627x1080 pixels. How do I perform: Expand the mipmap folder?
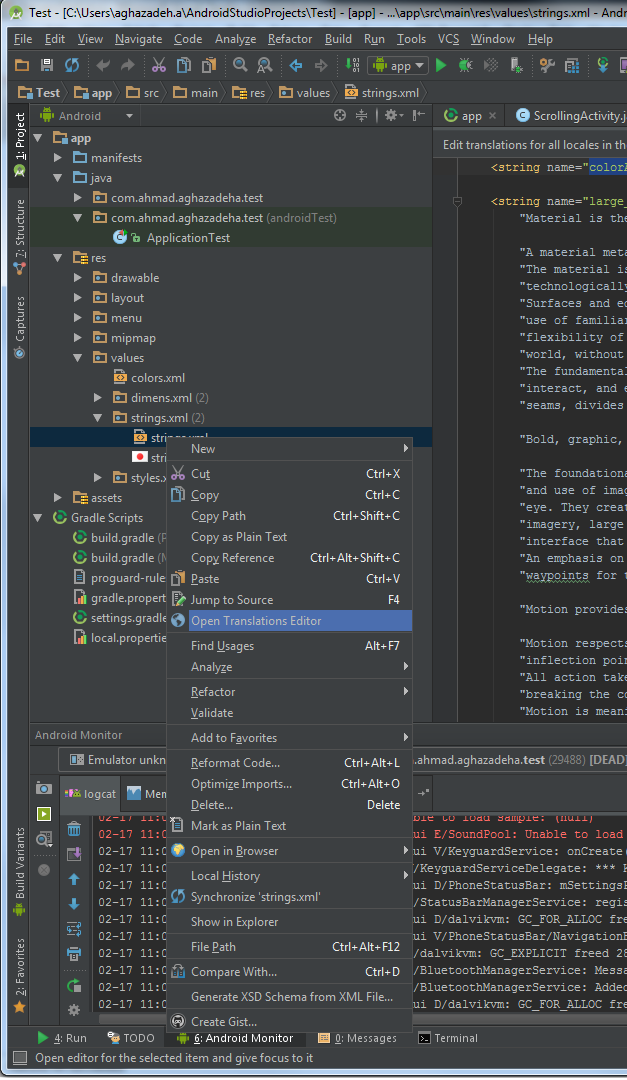point(78,338)
